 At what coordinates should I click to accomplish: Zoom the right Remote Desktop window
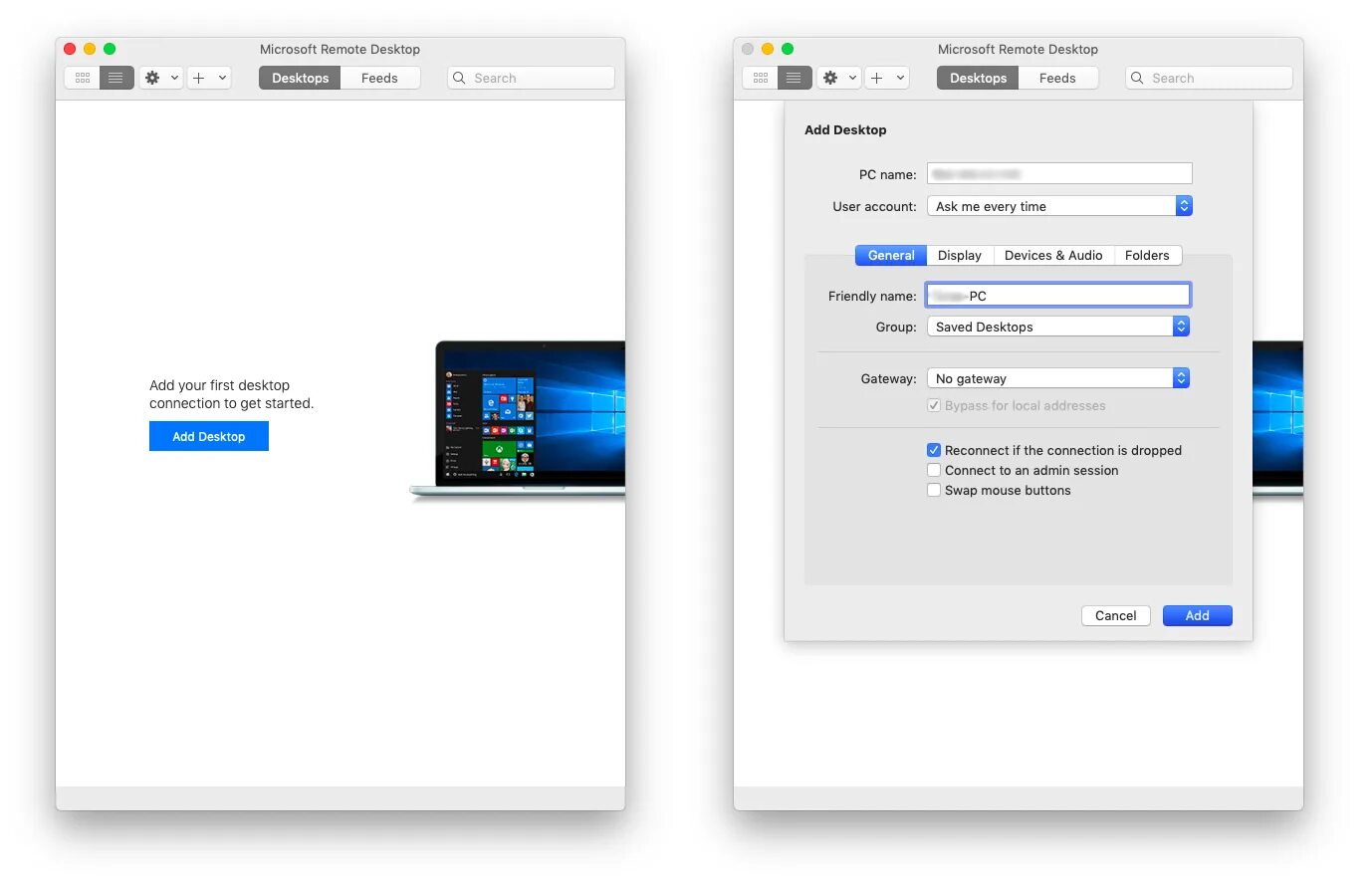tap(788, 49)
